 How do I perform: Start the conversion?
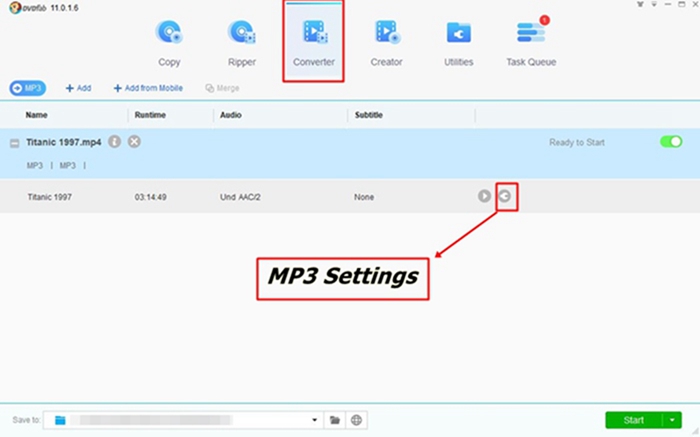click(x=633, y=421)
